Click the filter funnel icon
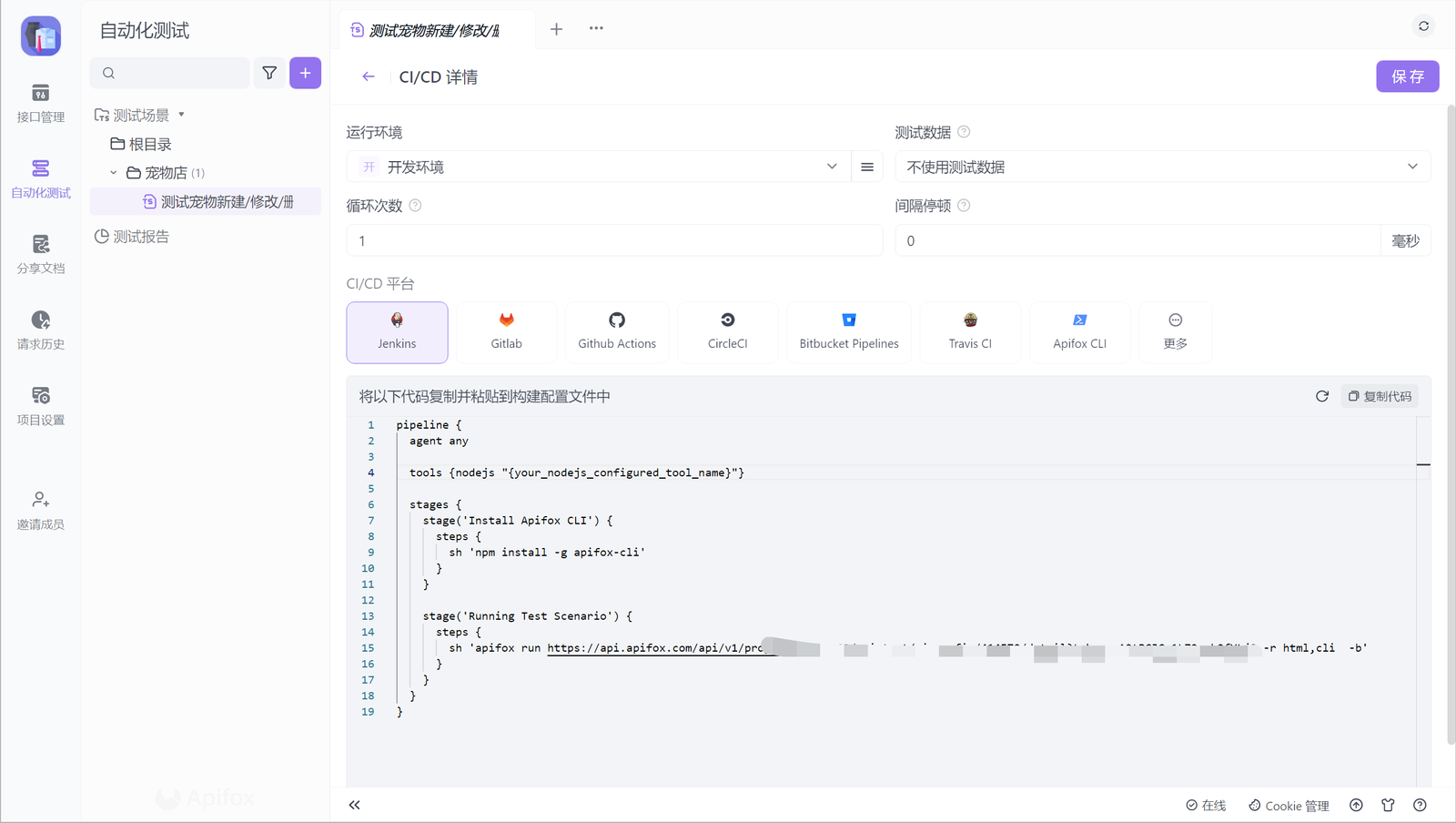 click(269, 73)
